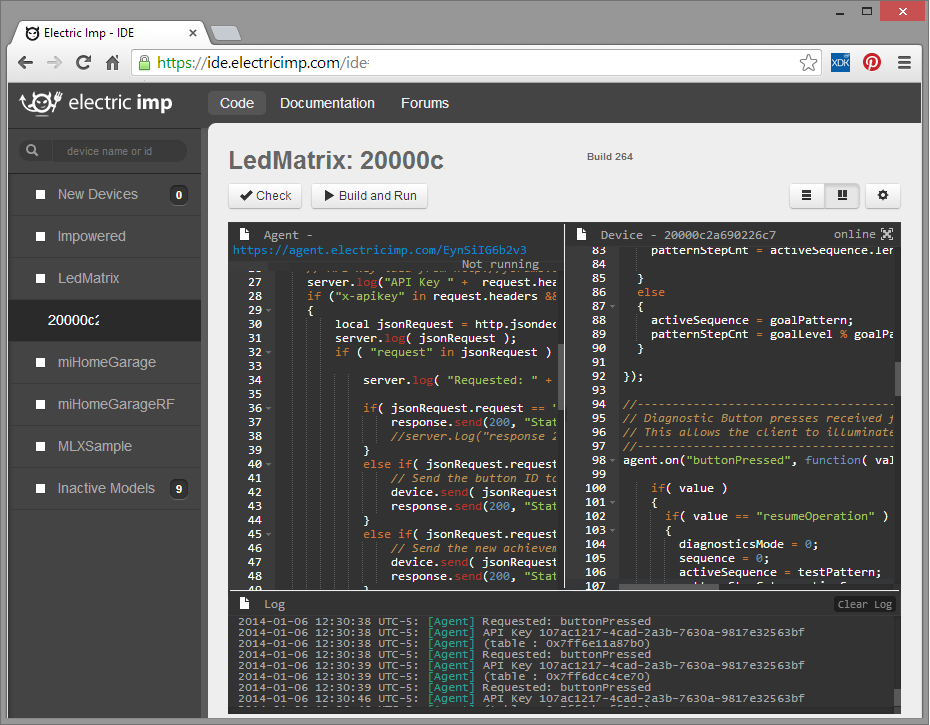Collapse code fold at device line 87
930x725 pixels.
point(613,307)
